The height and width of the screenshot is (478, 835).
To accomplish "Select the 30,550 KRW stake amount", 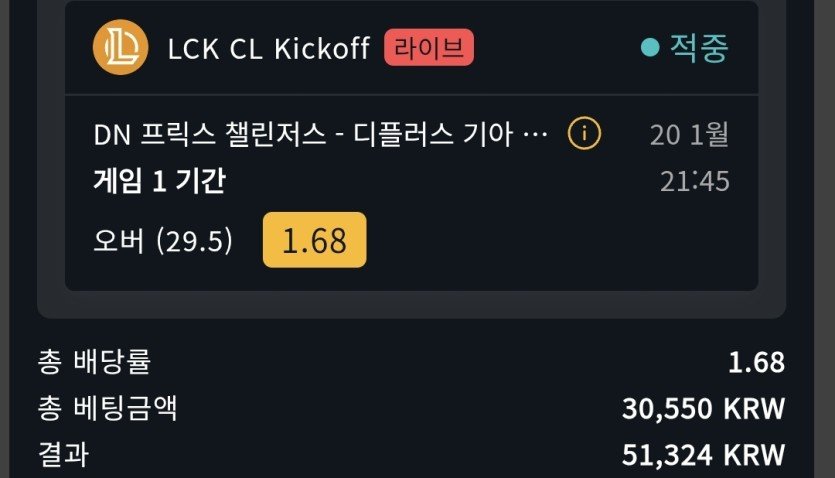I will point(703,408).
